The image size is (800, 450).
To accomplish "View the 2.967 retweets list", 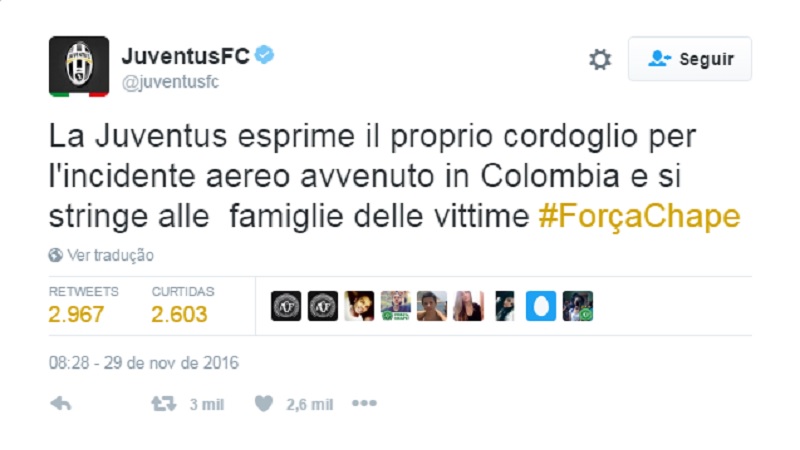I will click(84, 305).
